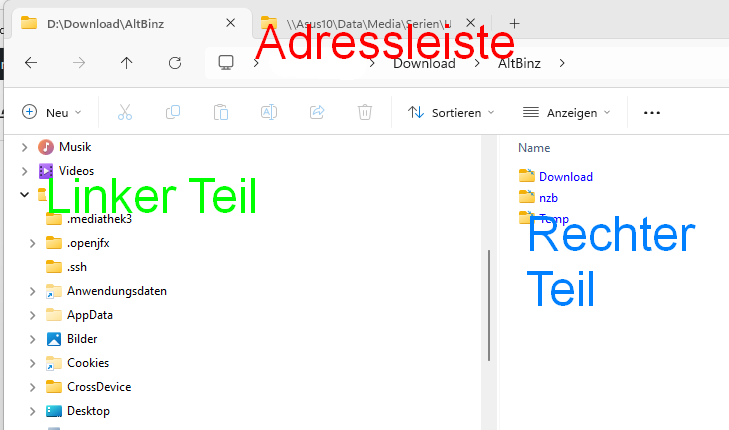Click the Desktop folder icon
The width and height of the screenshot is (729, 430).
(54, 411)
